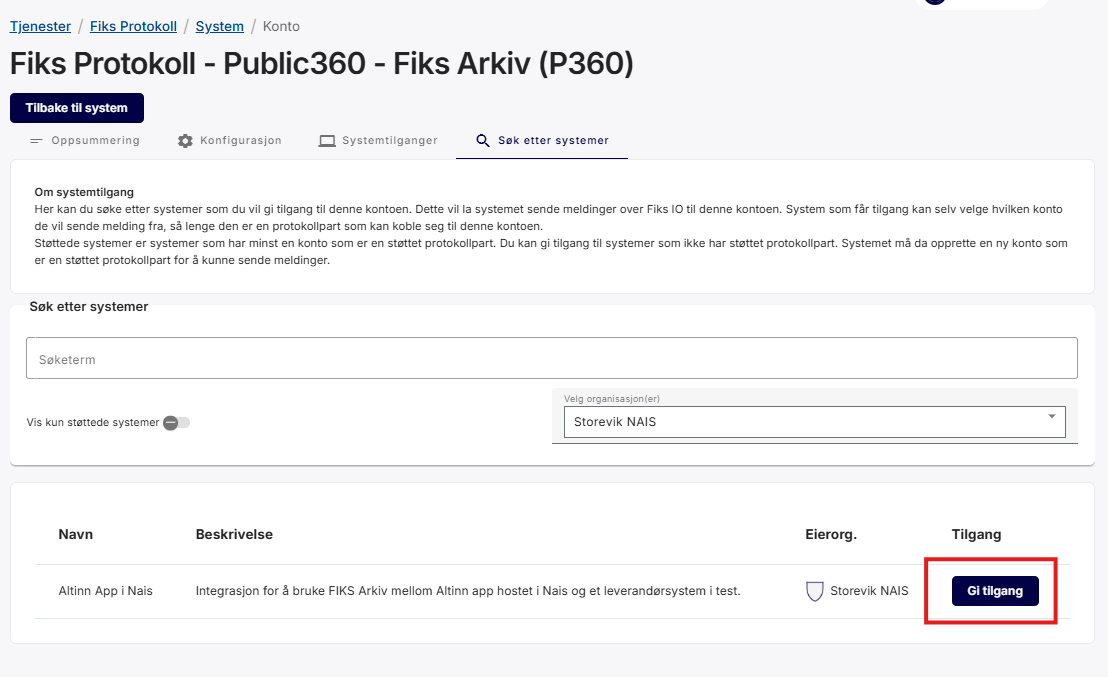Click the Søketerm search input field

coord(552,357)
